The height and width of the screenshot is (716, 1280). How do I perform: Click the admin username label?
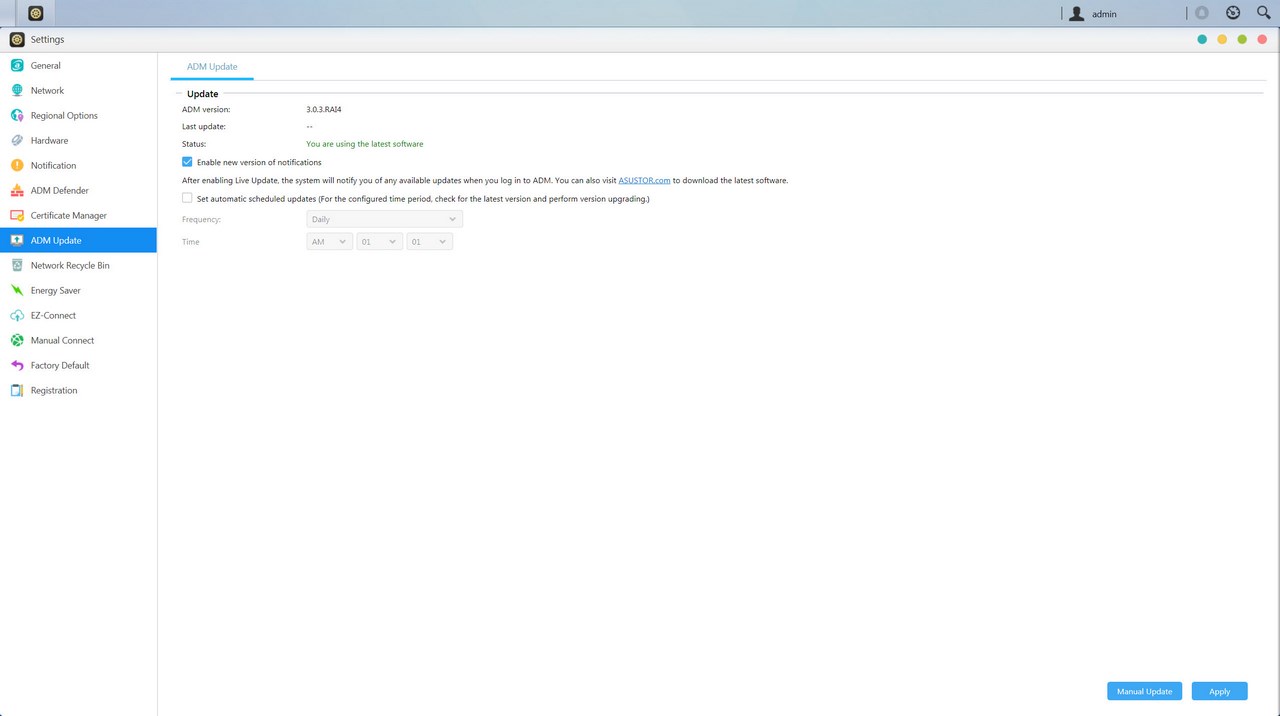[1104, 14]
